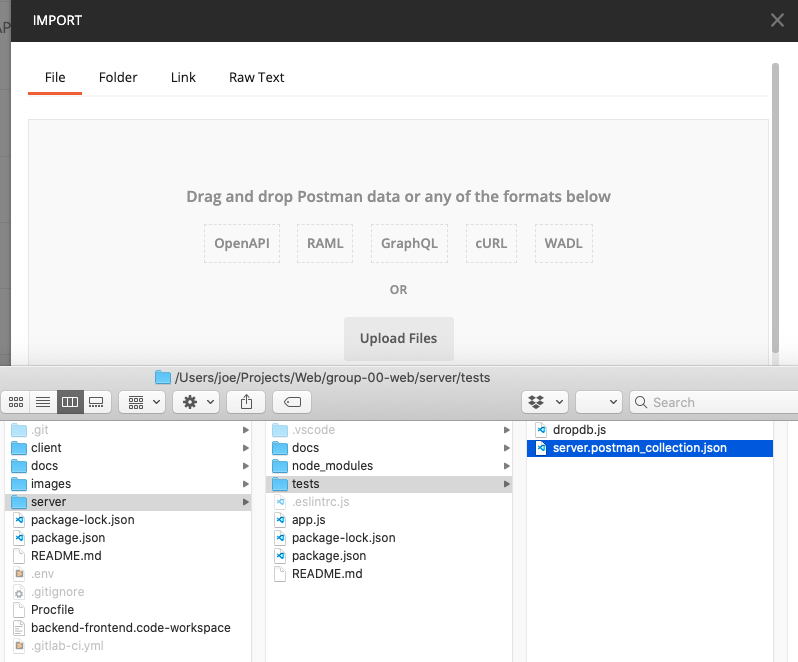Click the WADL format box
The image size is (798, 662).
coord(563,243)
